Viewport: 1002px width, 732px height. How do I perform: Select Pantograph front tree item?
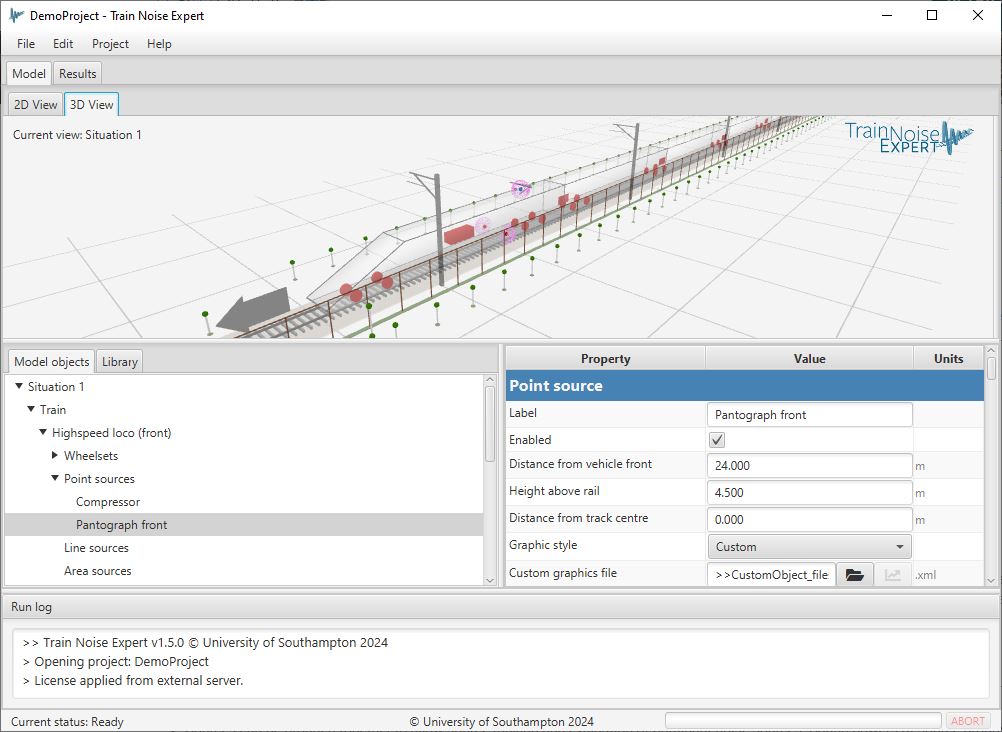(x=121, y=525)
